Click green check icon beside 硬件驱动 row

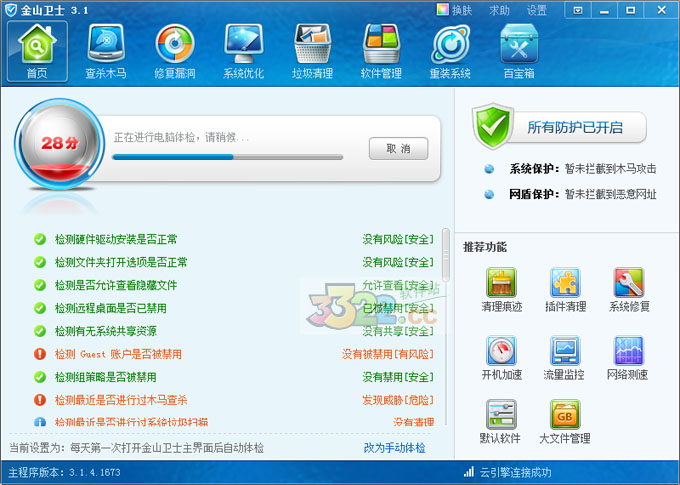(x=40, y=239)
